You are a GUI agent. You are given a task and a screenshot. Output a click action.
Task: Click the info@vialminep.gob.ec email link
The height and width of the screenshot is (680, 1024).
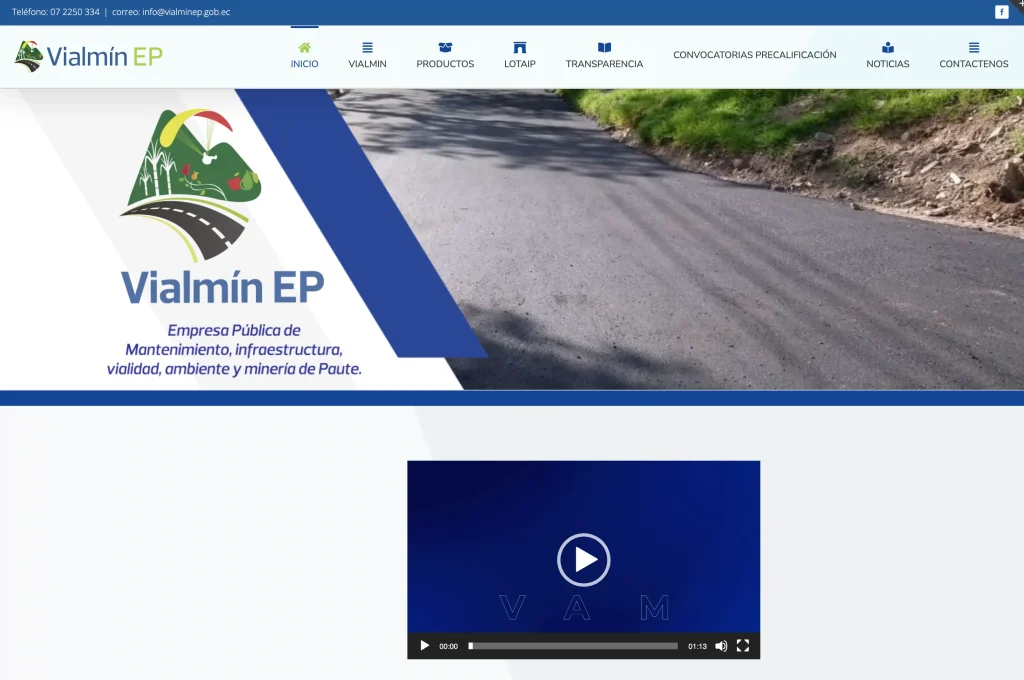click(185, 14)
